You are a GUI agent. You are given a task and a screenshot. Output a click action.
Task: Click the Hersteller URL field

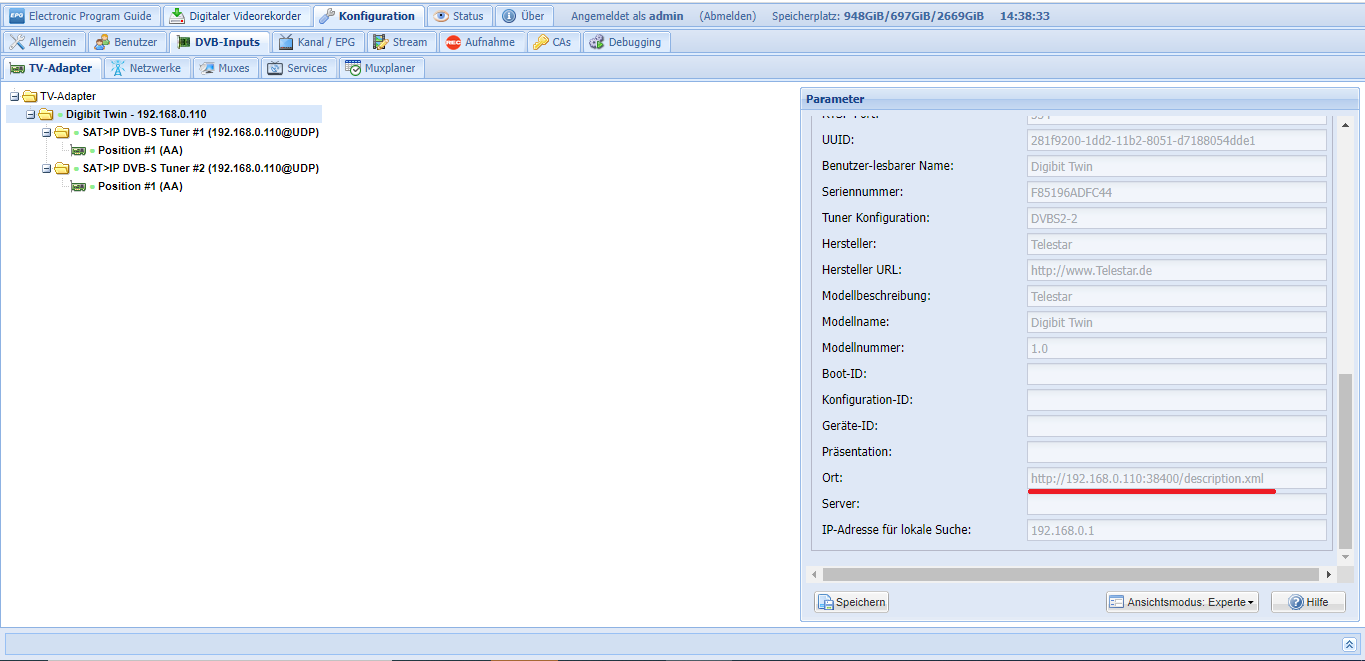coord(1177,270)
